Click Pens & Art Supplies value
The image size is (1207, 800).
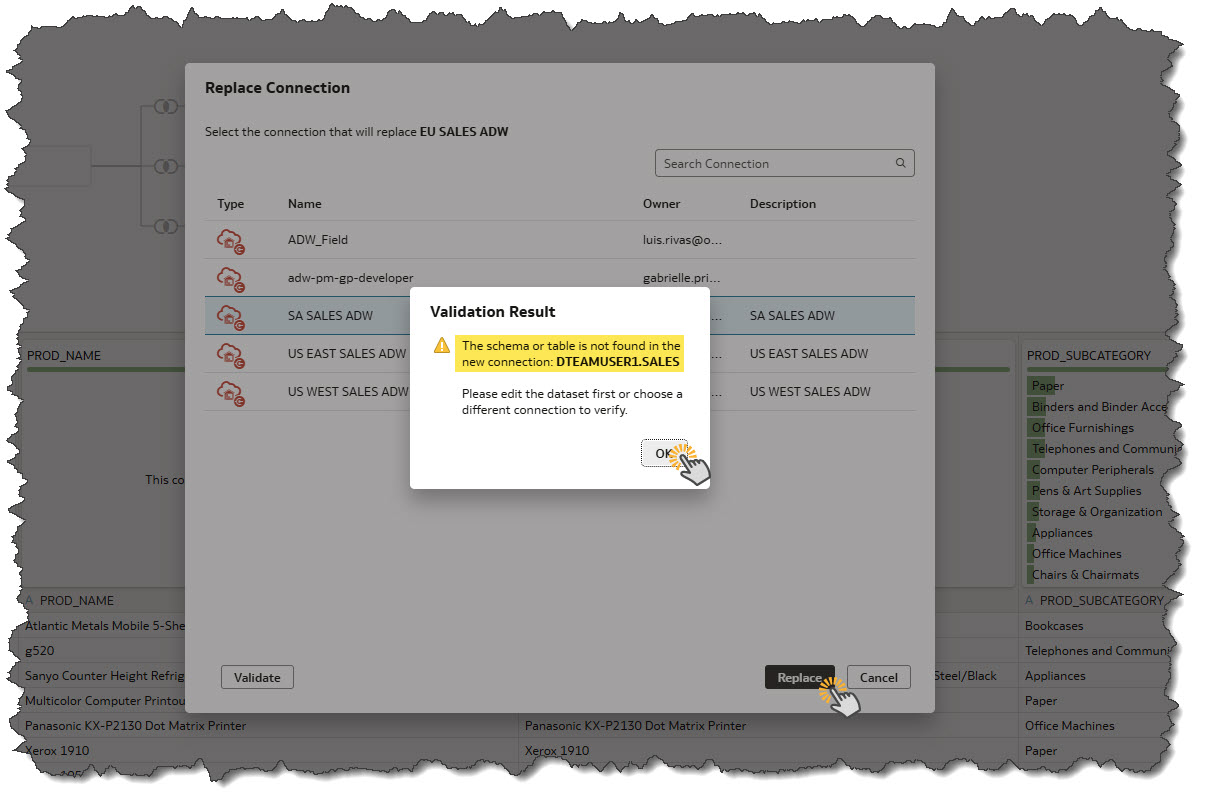[x=1086, y=491]
